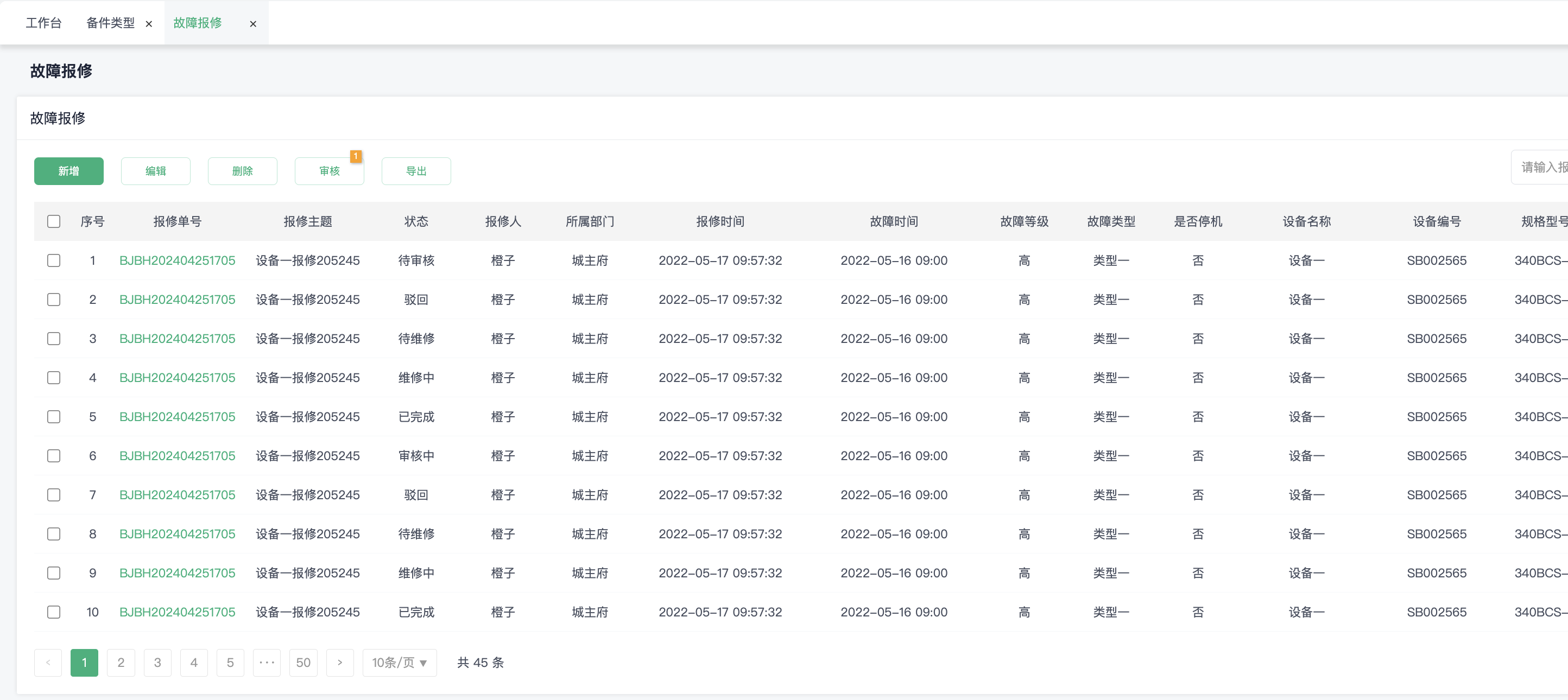Click the 导出 button

tap(416, 171)
